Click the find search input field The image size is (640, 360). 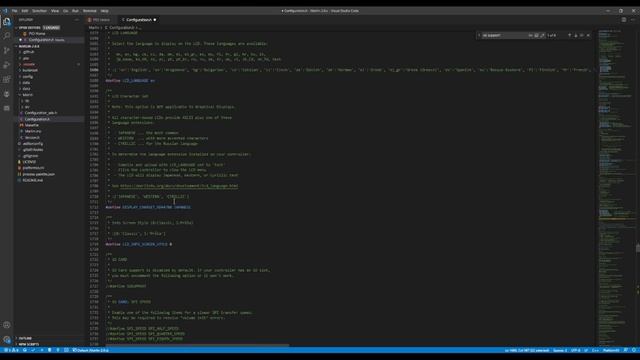505,36
